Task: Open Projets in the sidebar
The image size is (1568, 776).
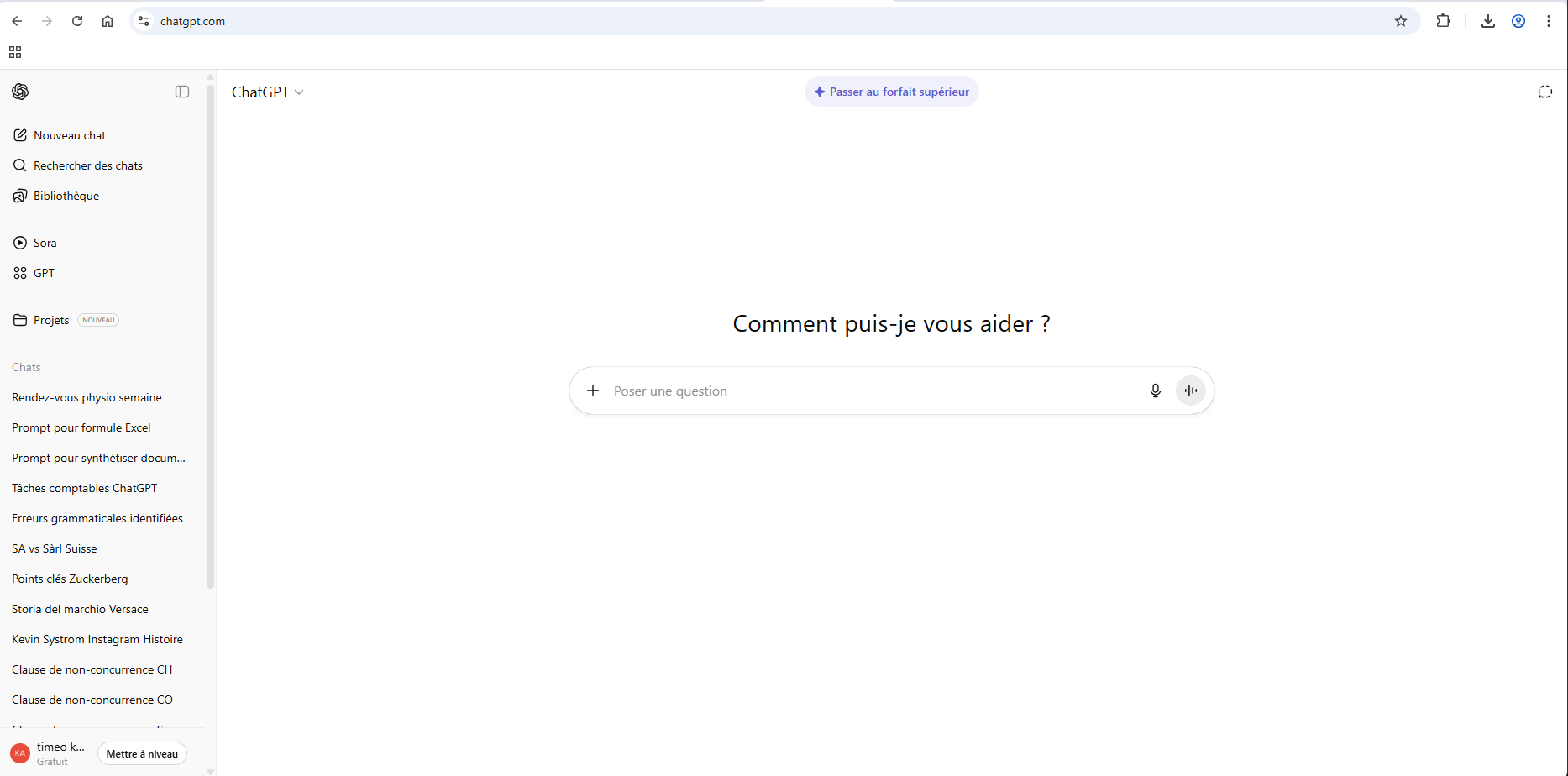Action: tap(51, 320)
